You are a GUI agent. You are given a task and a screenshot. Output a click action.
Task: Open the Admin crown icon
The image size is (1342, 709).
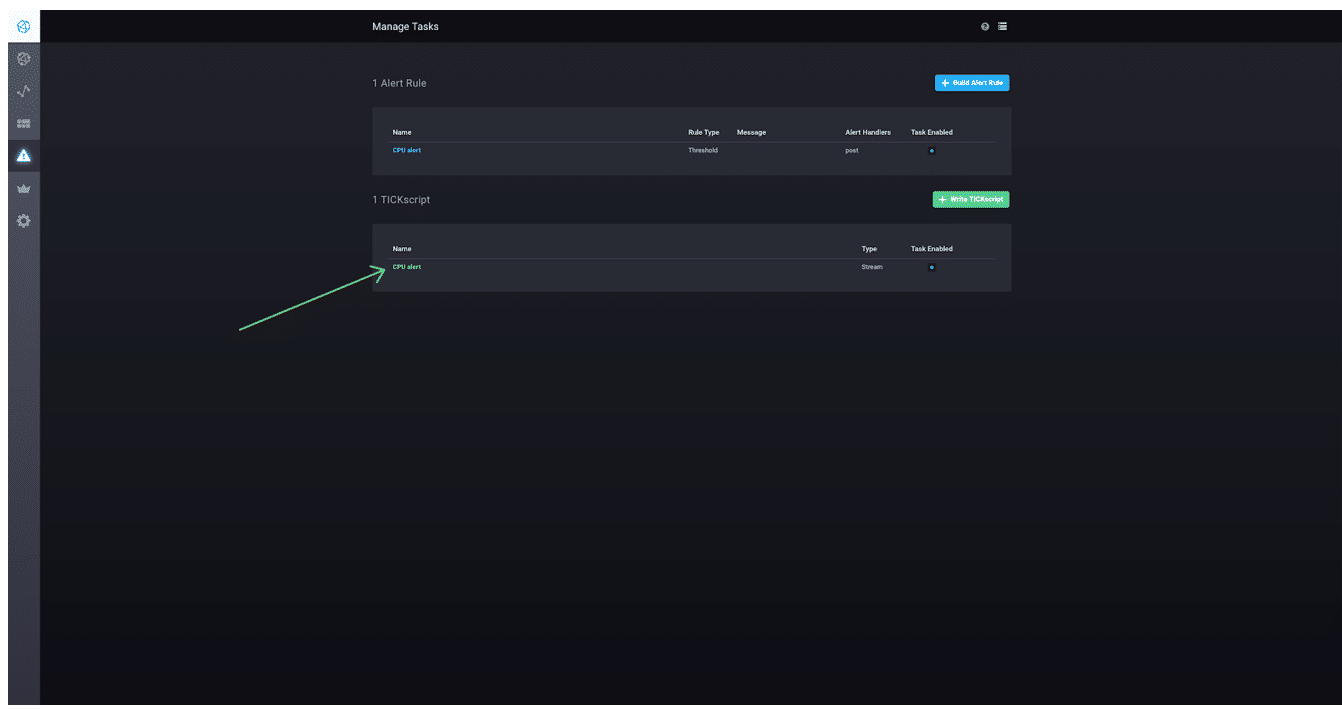[24, 188]
